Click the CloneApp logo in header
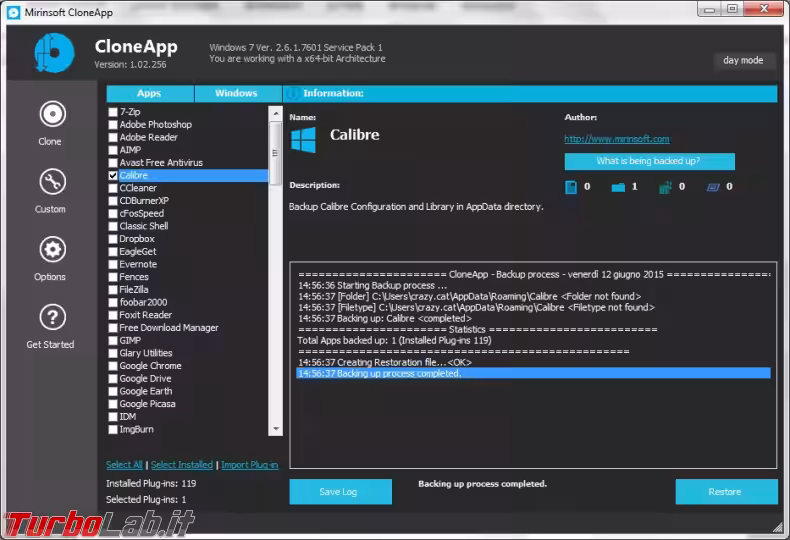 click(x=54, y=53)
